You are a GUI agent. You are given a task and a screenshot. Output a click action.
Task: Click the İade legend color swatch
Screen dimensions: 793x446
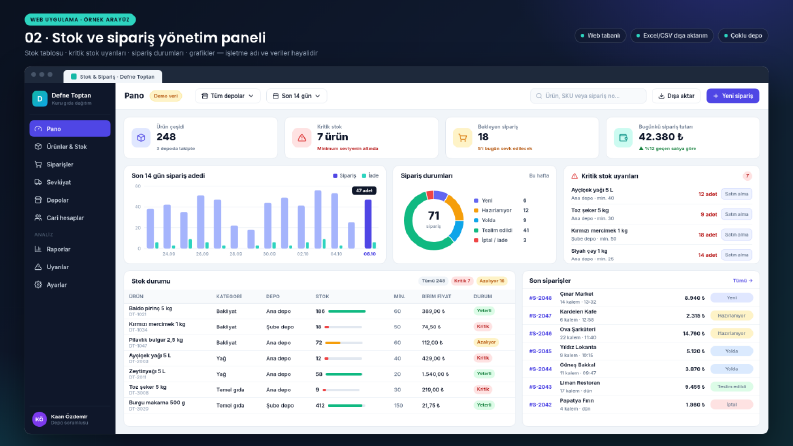pos(364,176)
